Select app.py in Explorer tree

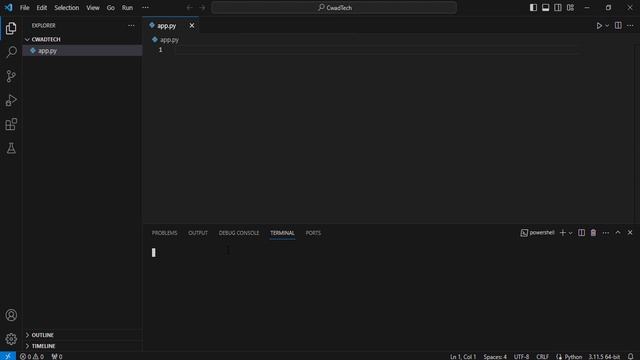click(82, 51)
